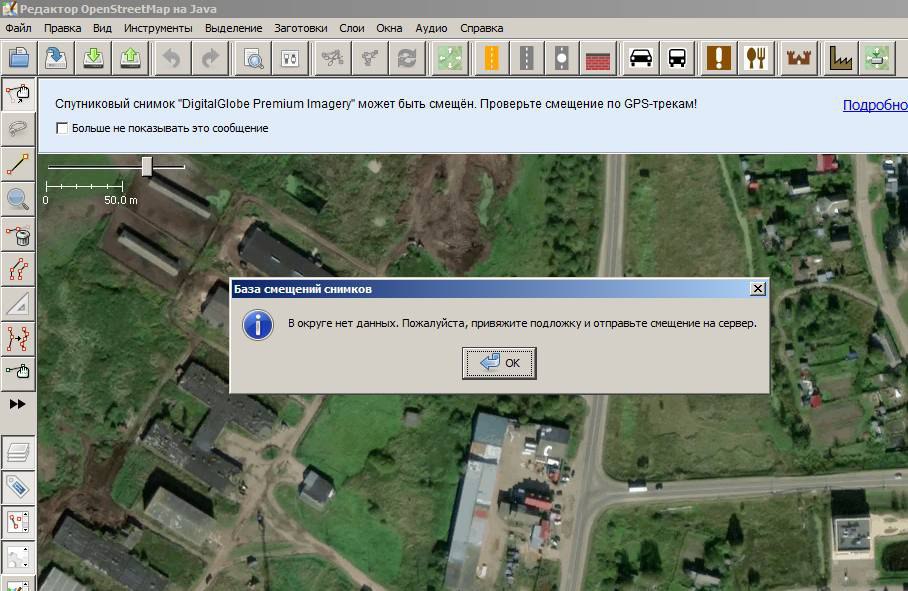The image size is (908, 591).
Task: Click the Redo arrow icon
Action: (209, 58)
